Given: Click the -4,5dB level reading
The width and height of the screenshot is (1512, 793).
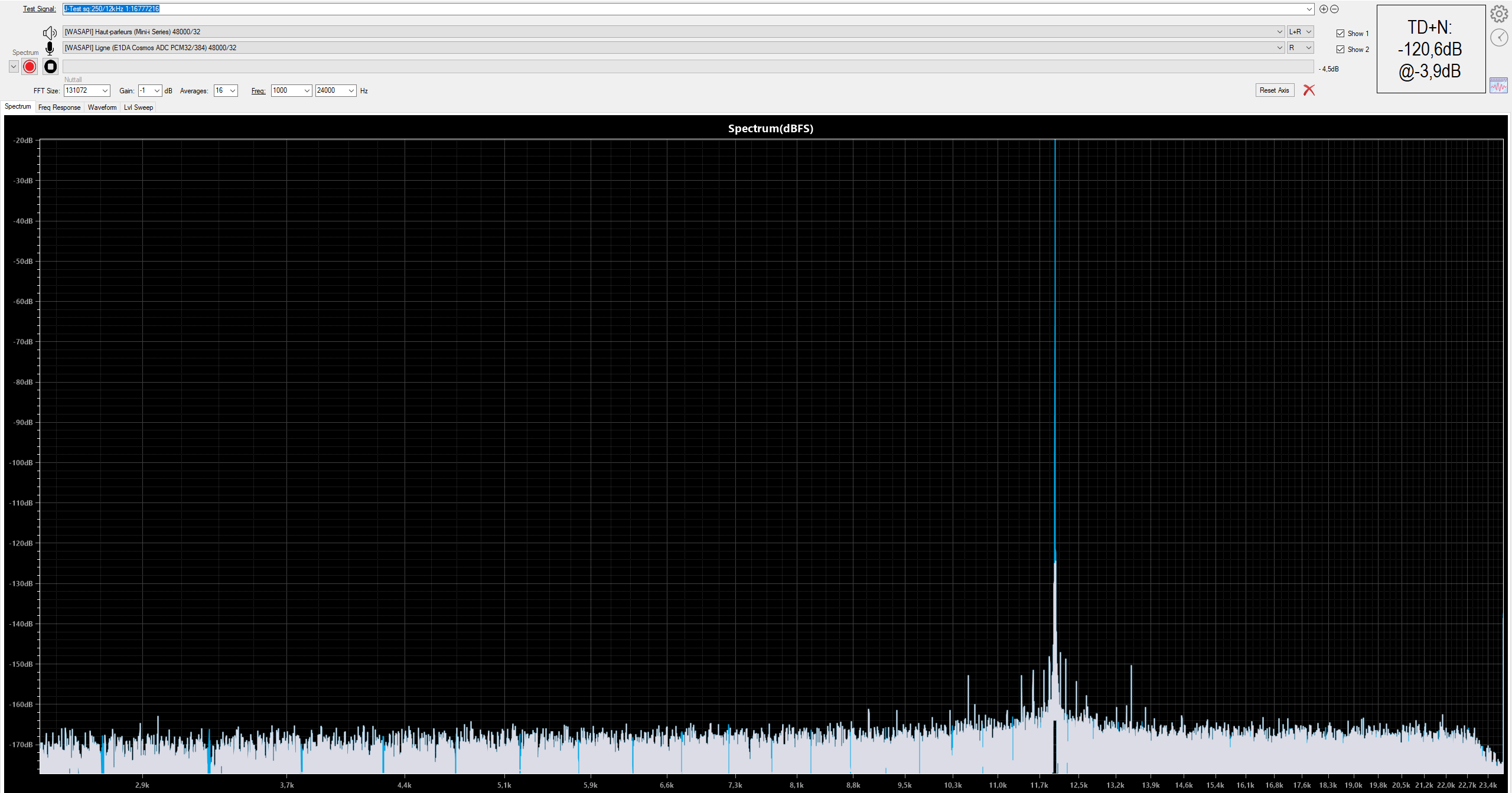Looking at the screenshot, I should [1329, 69].
